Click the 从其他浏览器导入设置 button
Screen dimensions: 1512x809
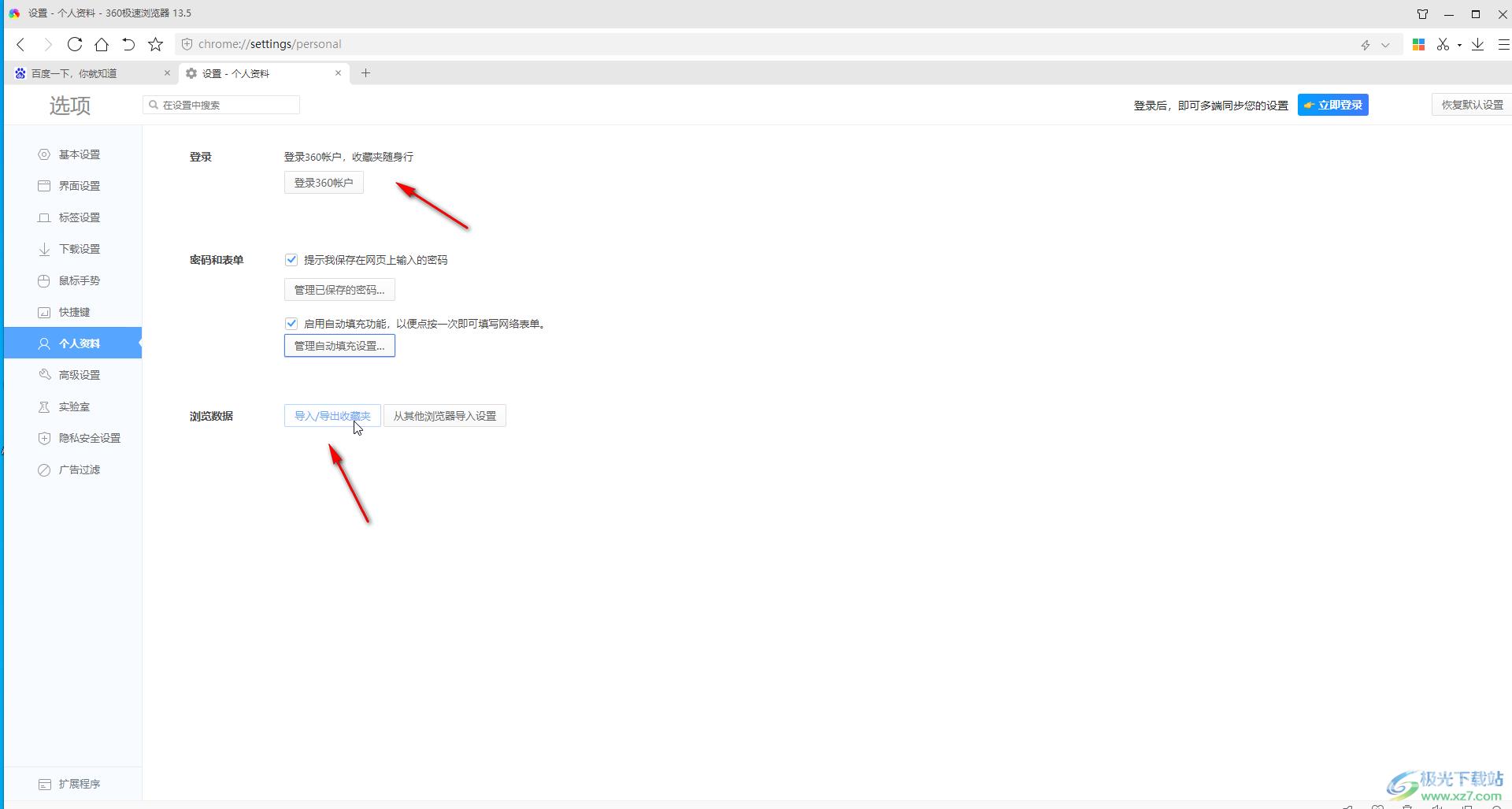pos(444,416)
